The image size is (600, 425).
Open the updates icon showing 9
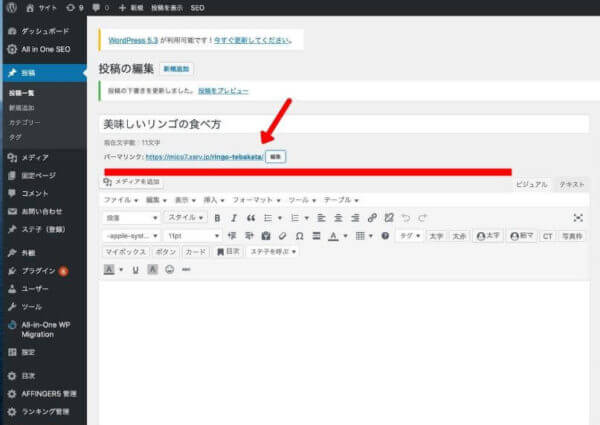[74, 8]
